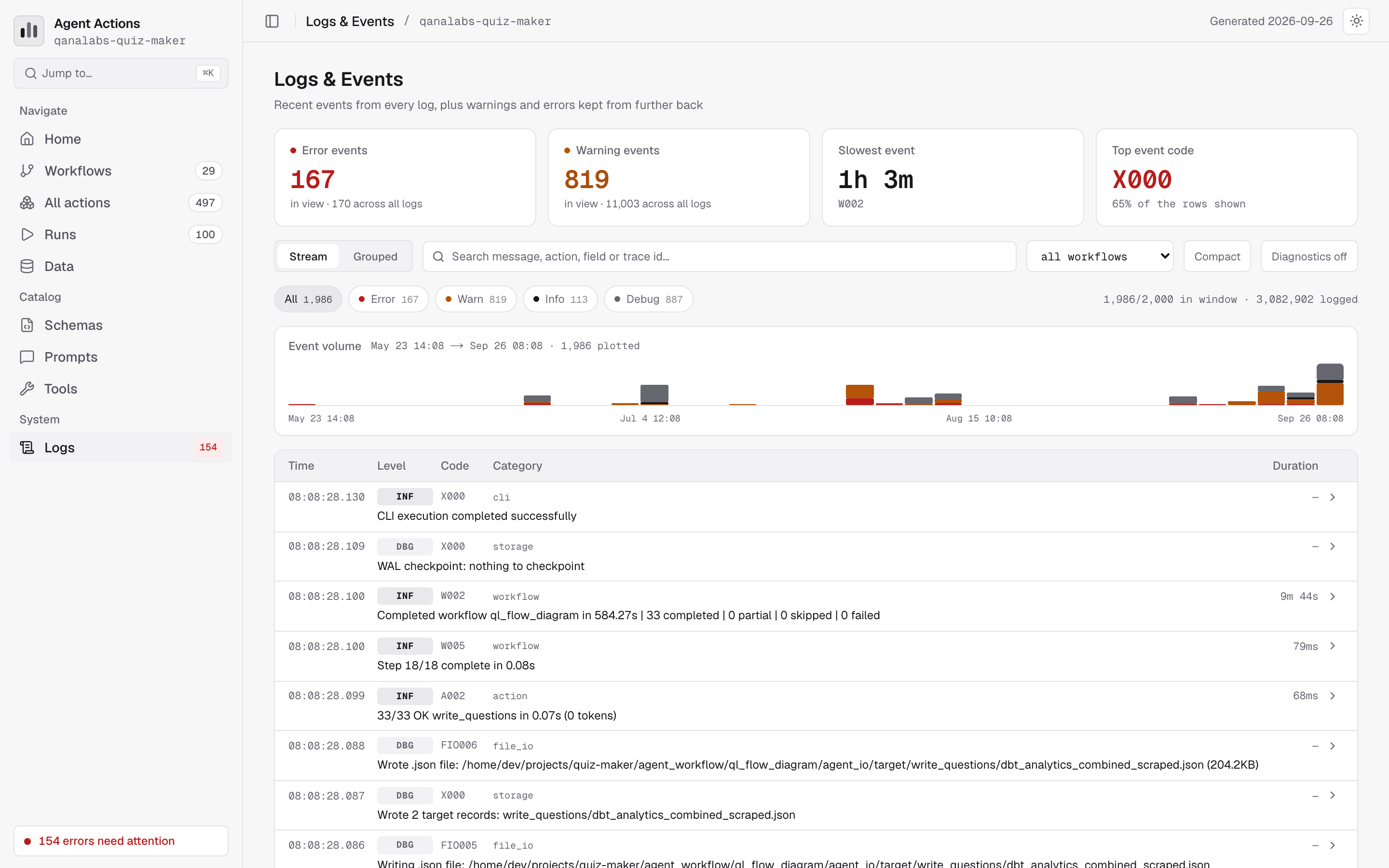Click the Top event code X000 card
The image size is (1389, 868).
(1226, 177)
